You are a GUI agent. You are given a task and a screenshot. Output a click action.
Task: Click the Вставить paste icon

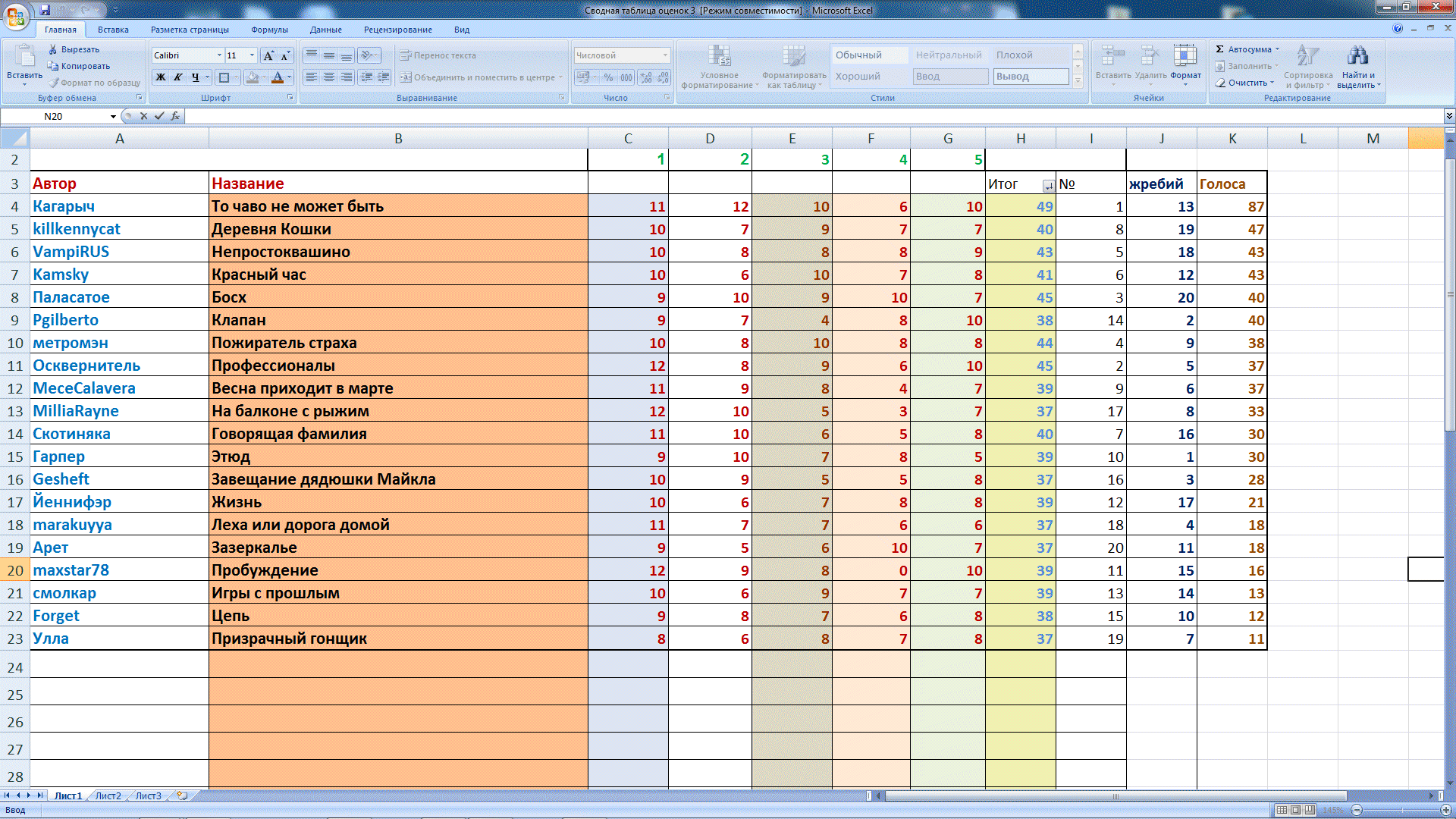24,58
